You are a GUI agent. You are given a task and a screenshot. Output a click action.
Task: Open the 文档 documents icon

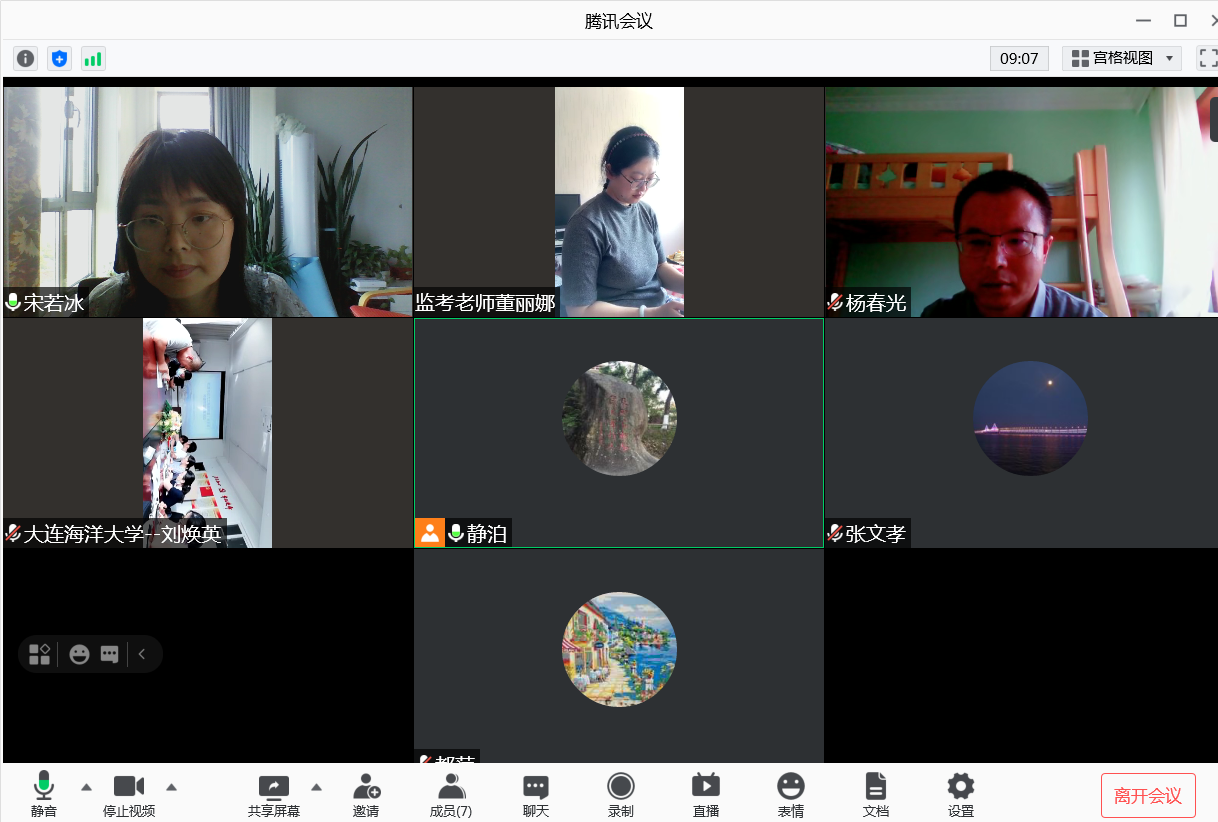[x=875, y=795]
